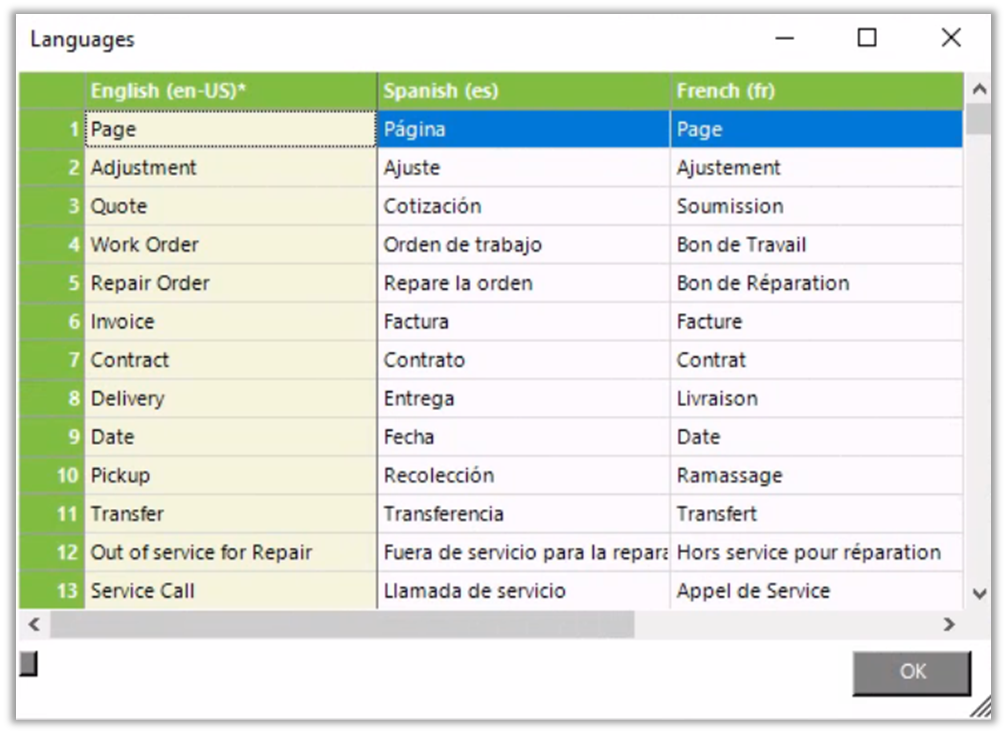
Task: Click the OK button
Action: point(911,672)
